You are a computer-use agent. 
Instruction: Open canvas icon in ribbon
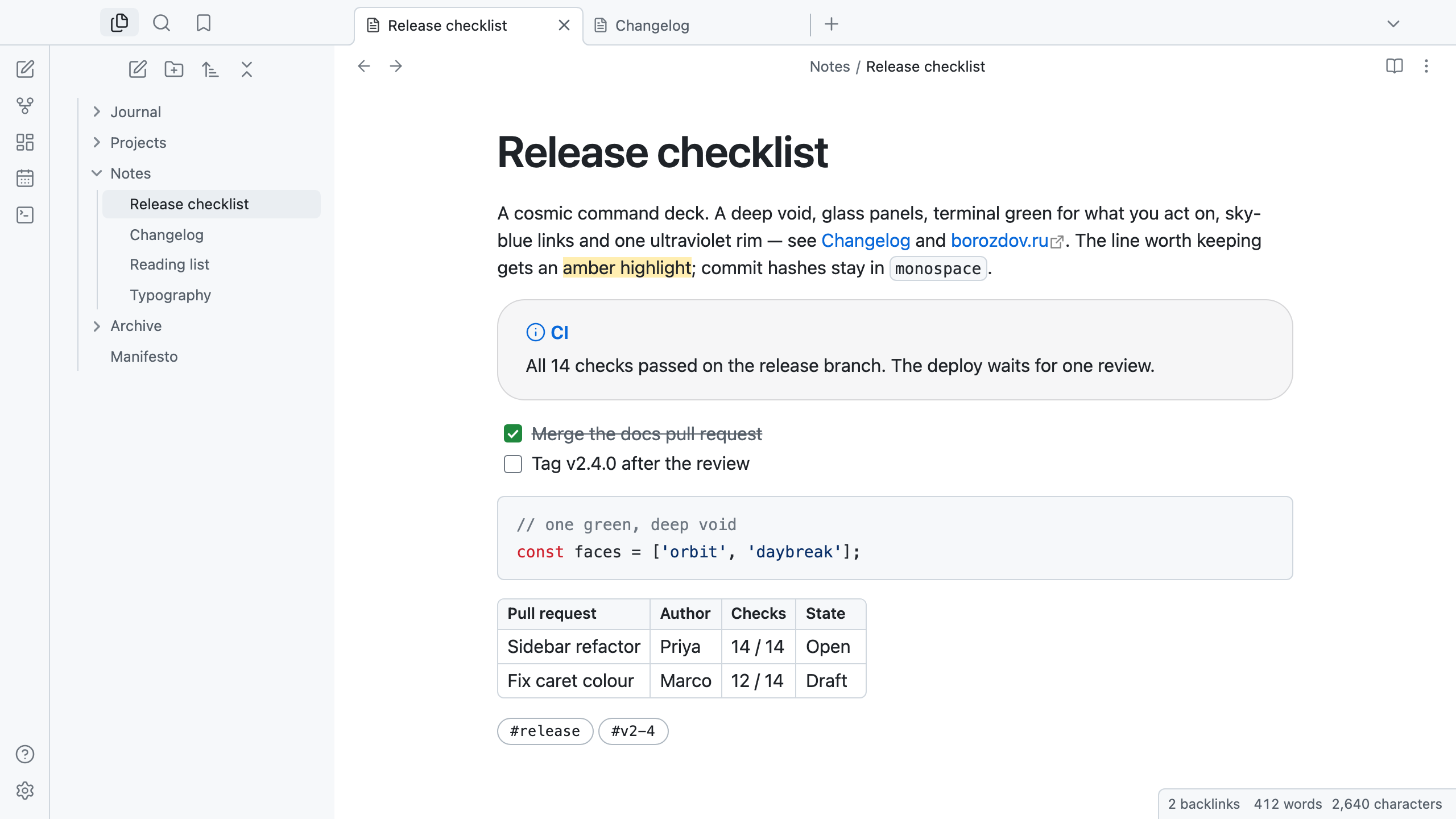point(25,142)
